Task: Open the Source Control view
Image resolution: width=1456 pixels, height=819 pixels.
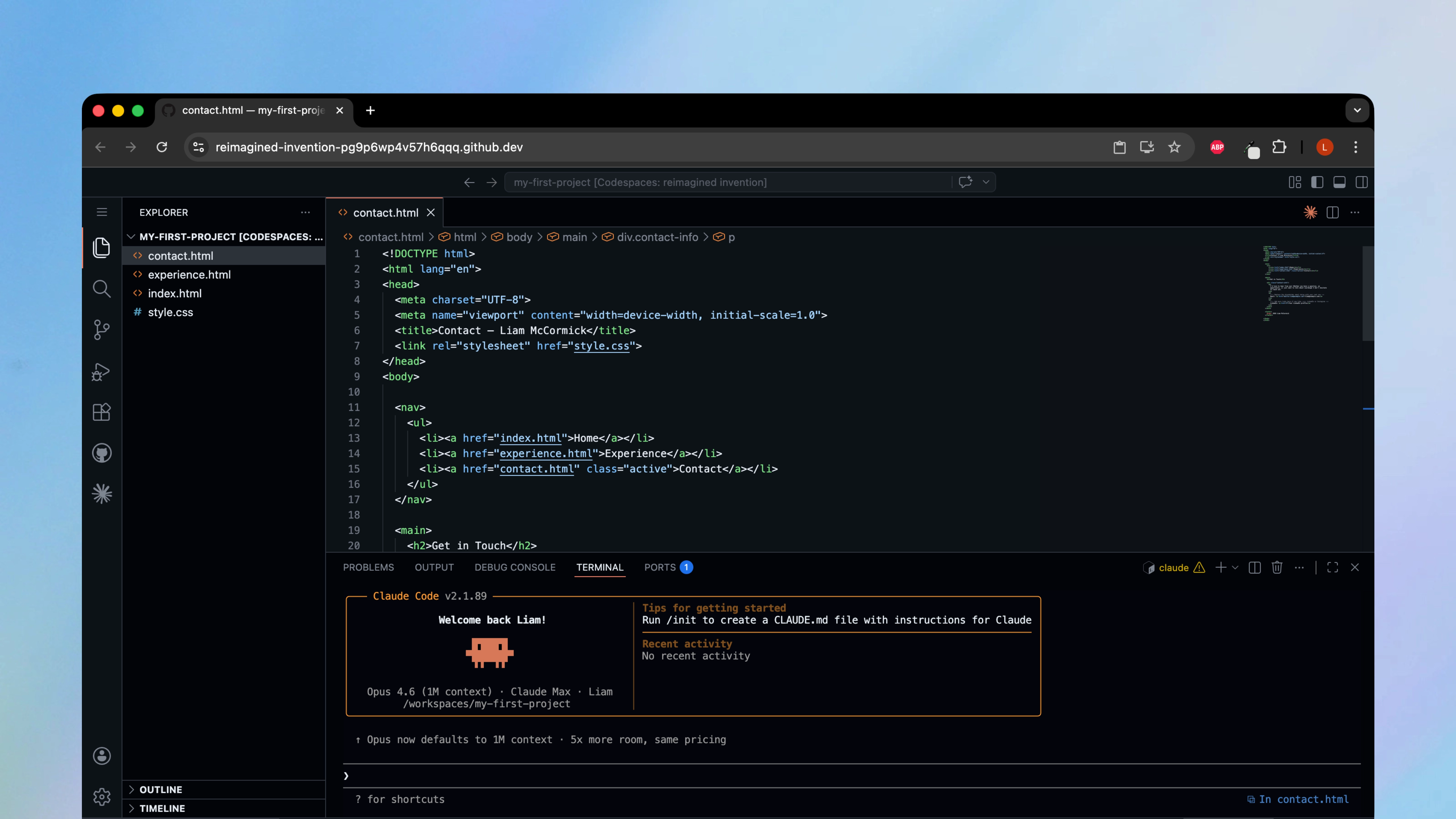Action: 101,330
